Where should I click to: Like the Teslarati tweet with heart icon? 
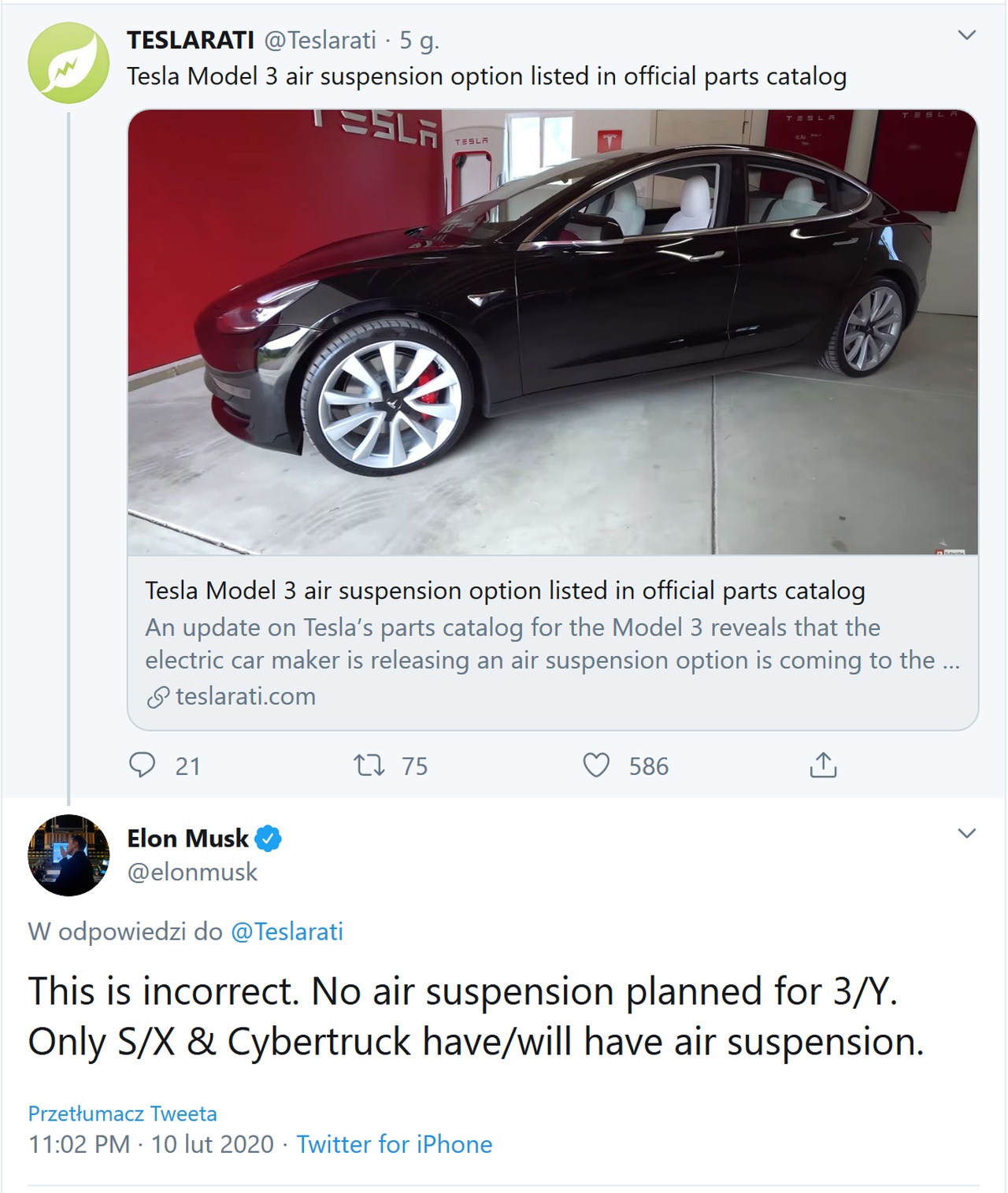pos(596,765)
